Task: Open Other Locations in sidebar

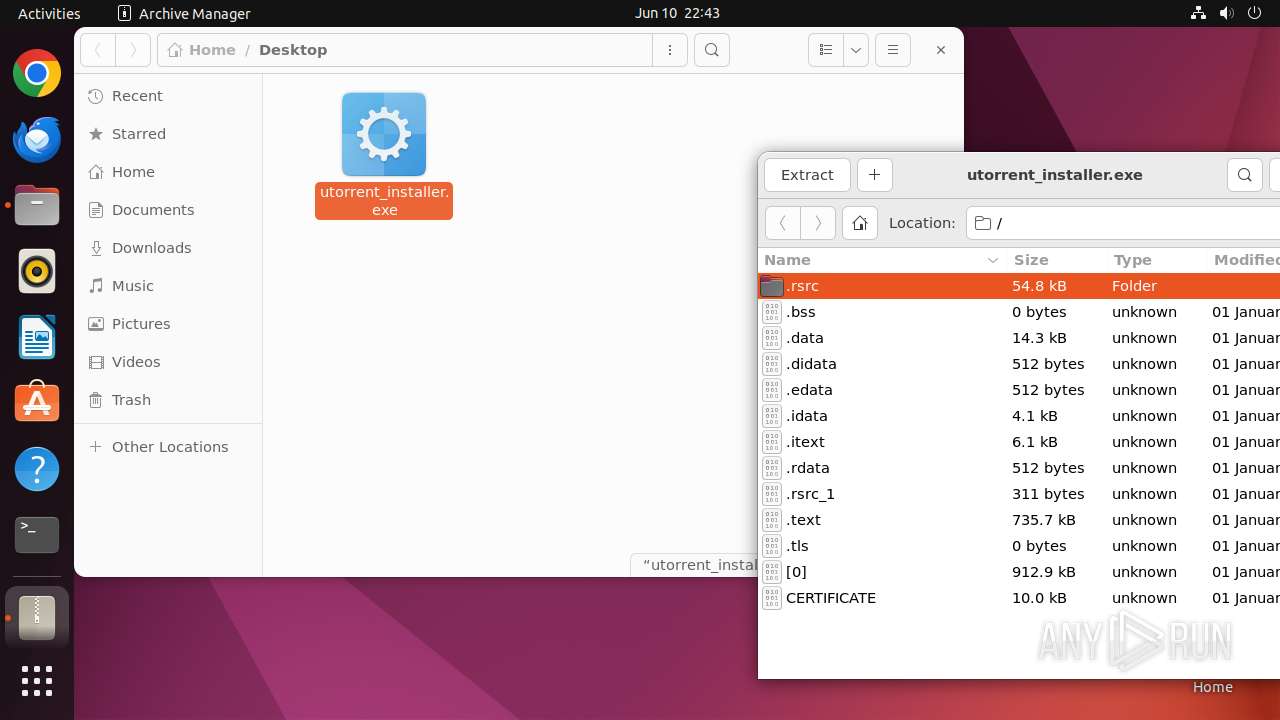Action: tap(168, 447)
